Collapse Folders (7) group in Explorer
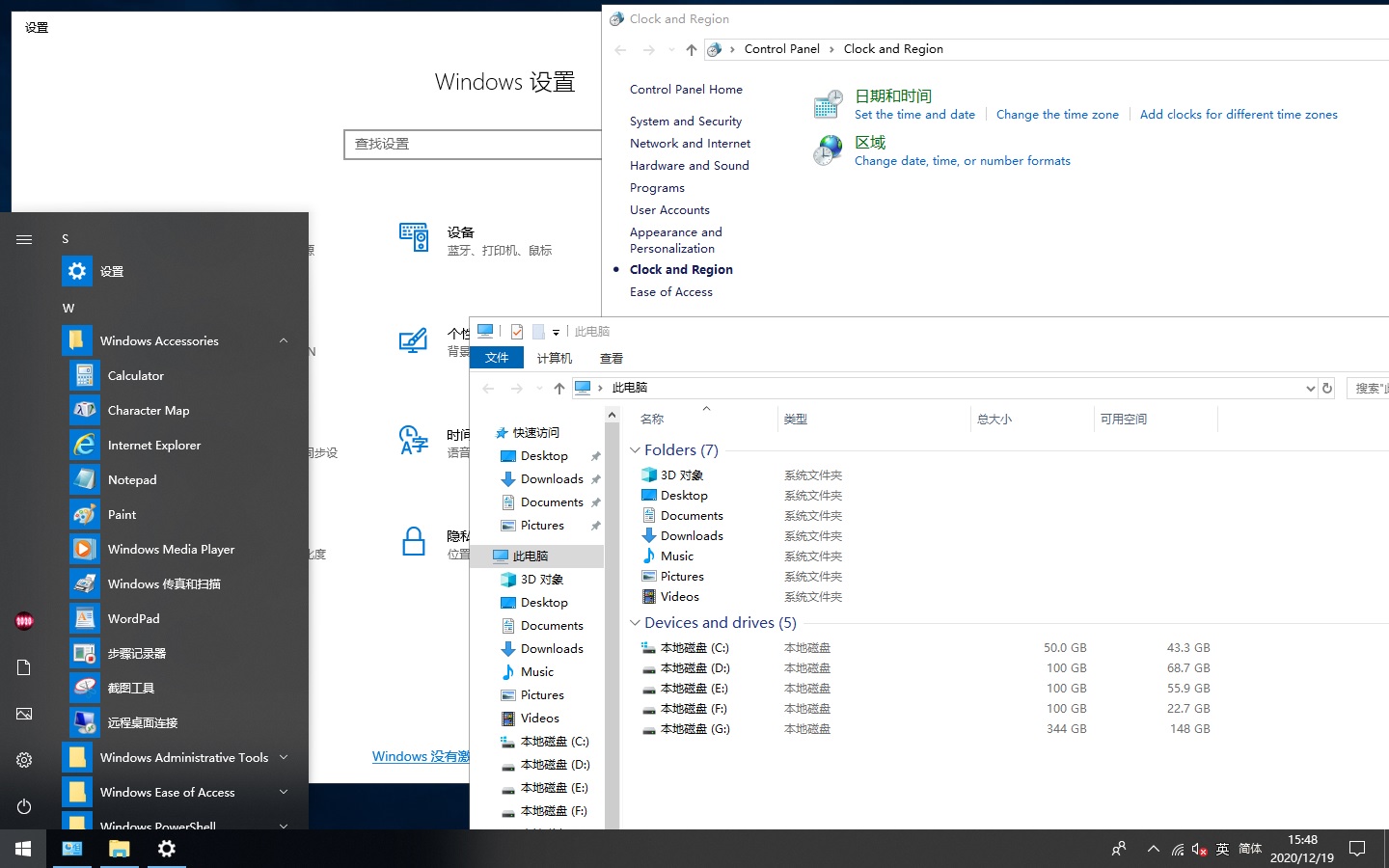The image size is (1389, 868). click(635, 449)
